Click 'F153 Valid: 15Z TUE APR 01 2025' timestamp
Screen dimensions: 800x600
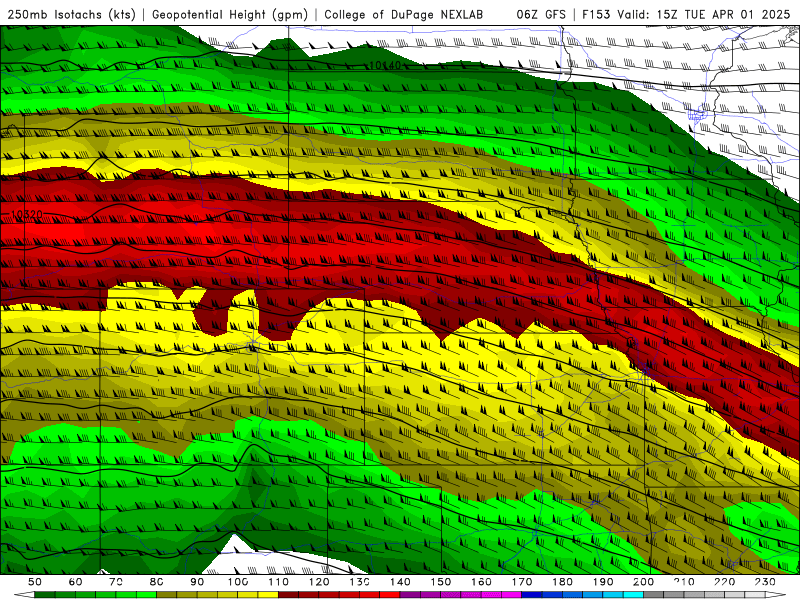coord(686,14)
